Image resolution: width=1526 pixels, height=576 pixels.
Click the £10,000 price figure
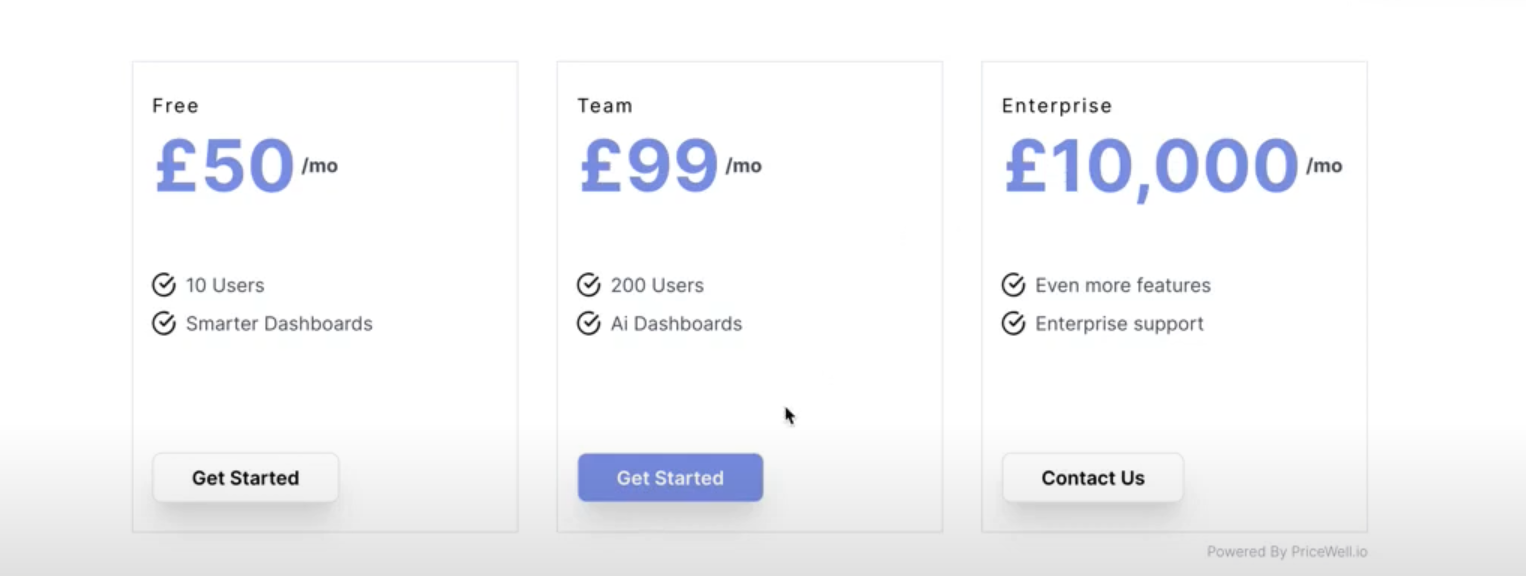pos(1151,166)
